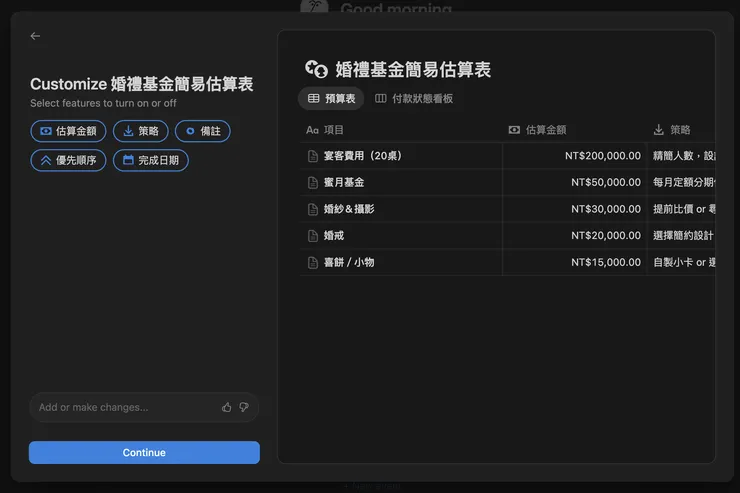740x493 pixels.
Task: Switch to the 預算表 tab
Action: (331, 99)
